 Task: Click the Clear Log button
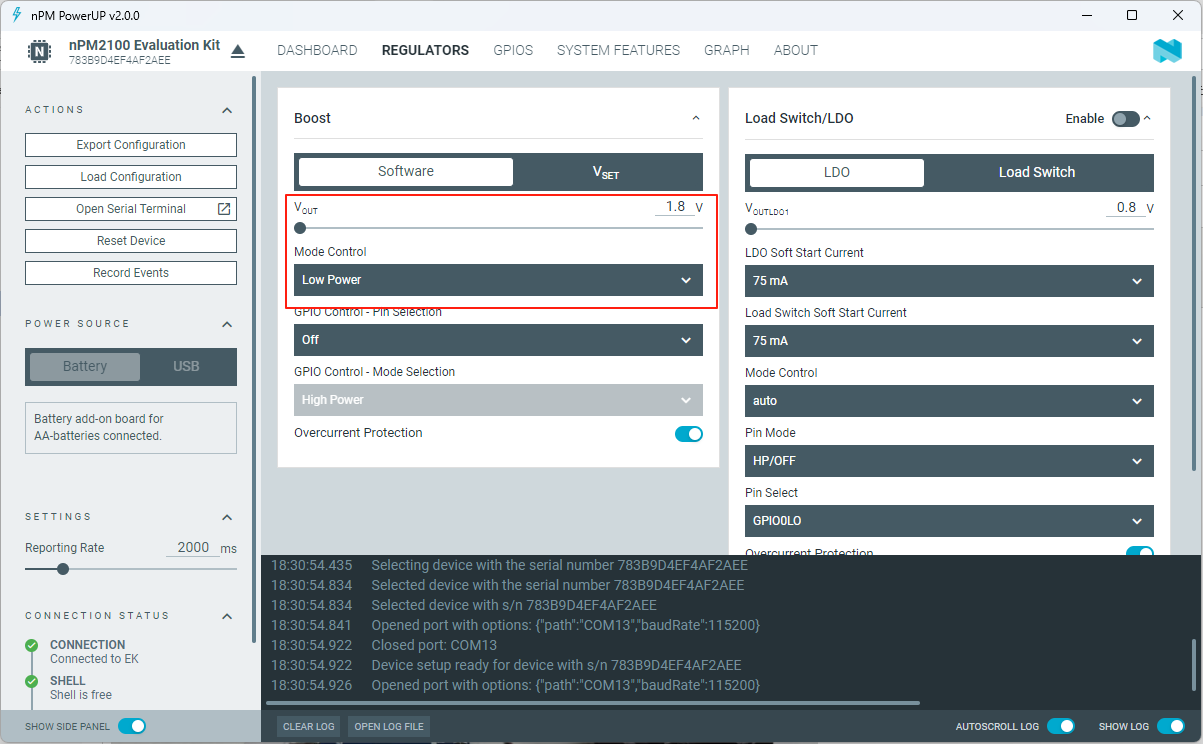[x=308, y=727]
